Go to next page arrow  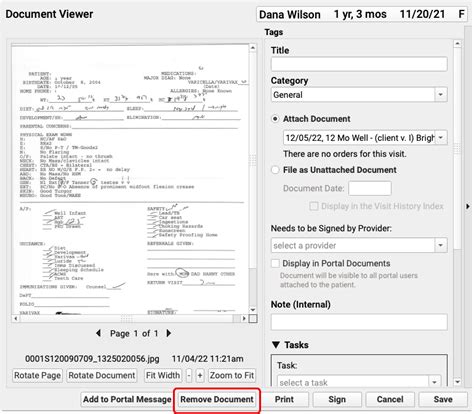coord(169,333)
